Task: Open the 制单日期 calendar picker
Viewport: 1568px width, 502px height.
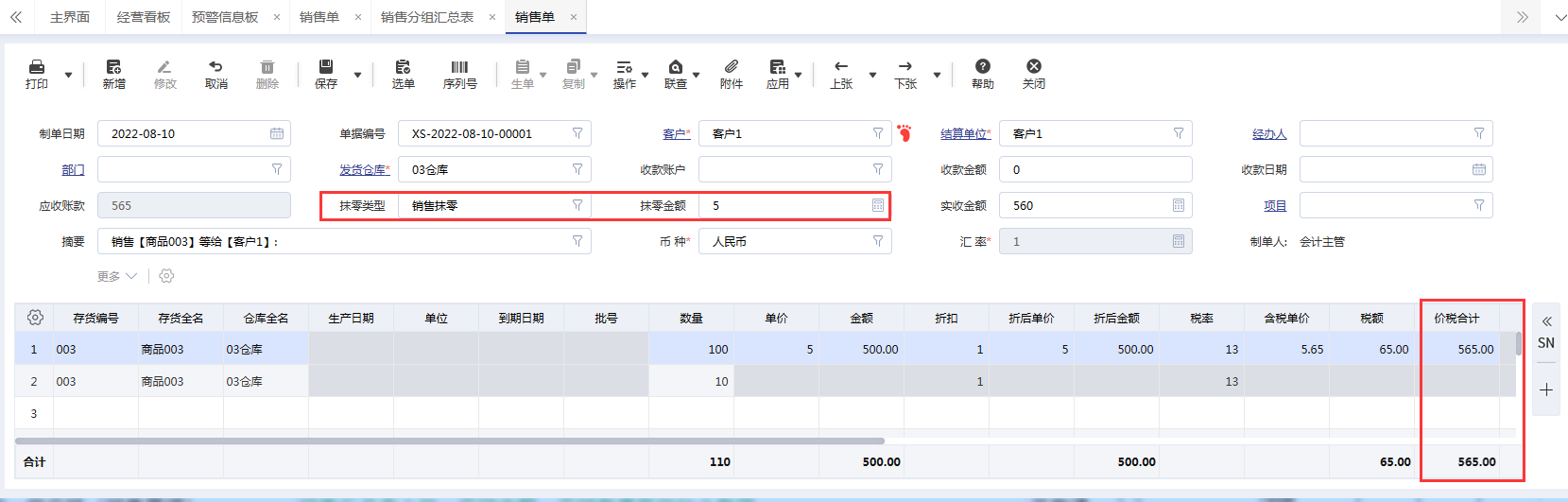Action: [277, 134]
